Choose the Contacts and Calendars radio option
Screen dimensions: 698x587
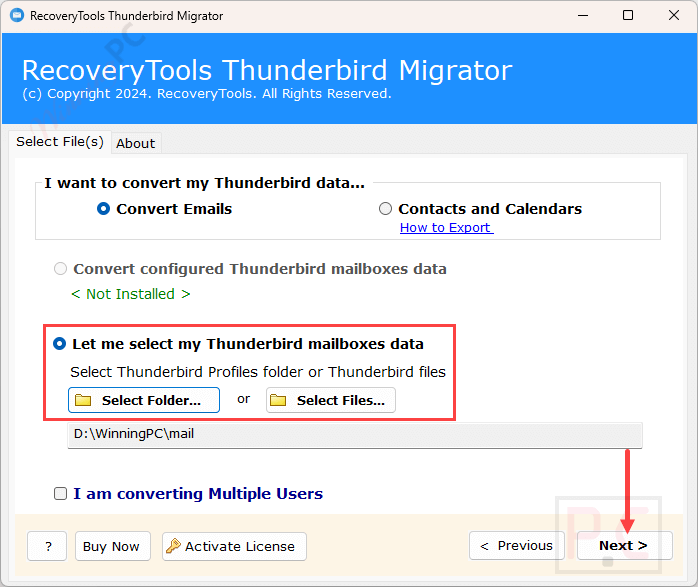coord(385,209)
